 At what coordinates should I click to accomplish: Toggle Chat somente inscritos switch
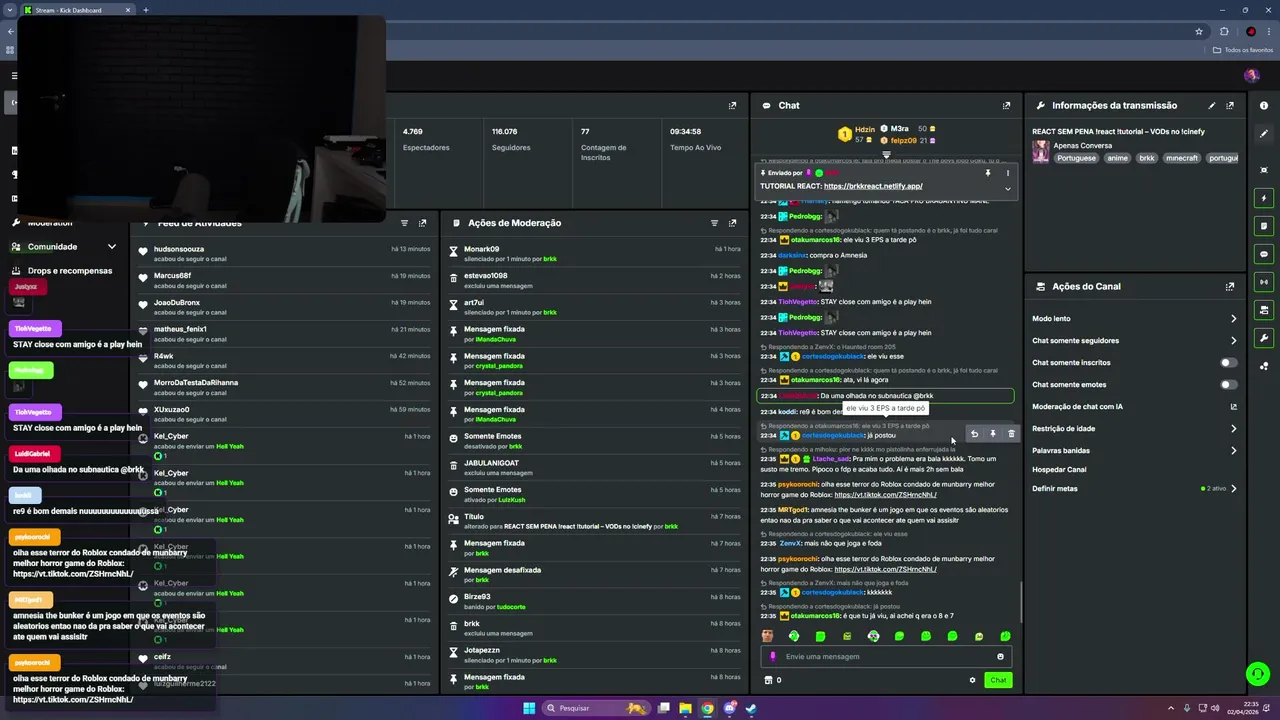pos(1228,363)
